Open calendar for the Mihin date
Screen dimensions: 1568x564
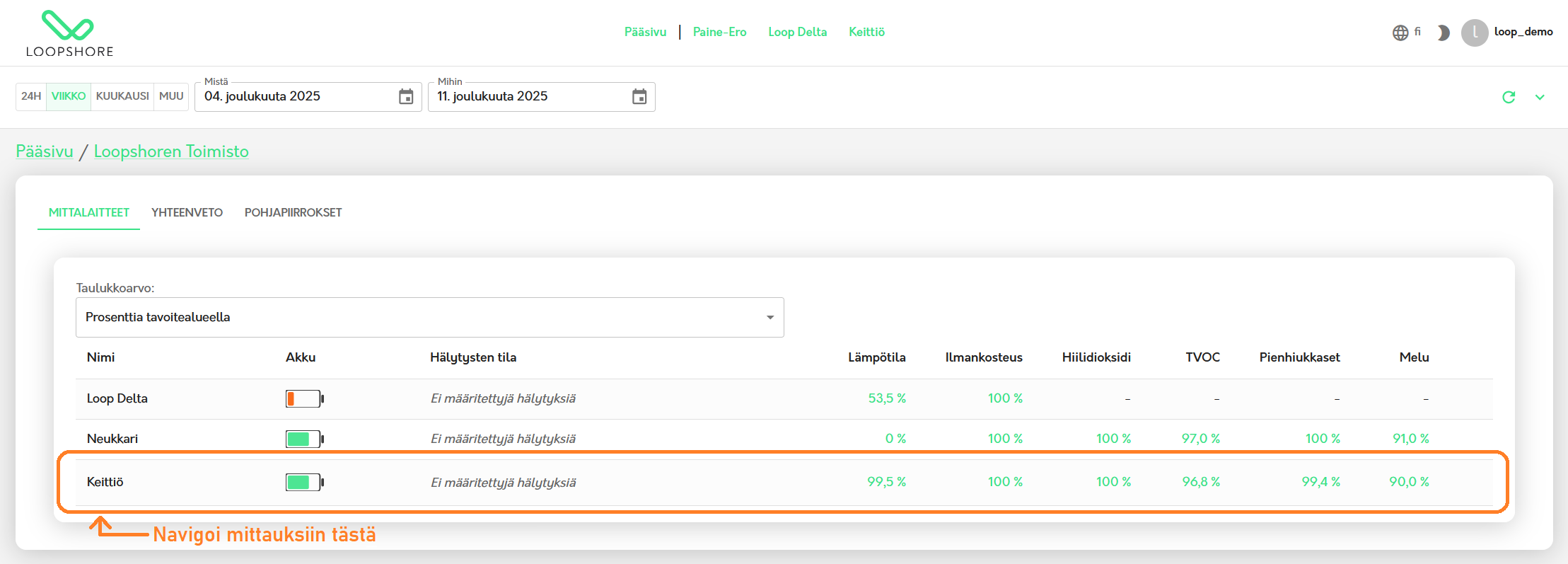tap(639, 97)
